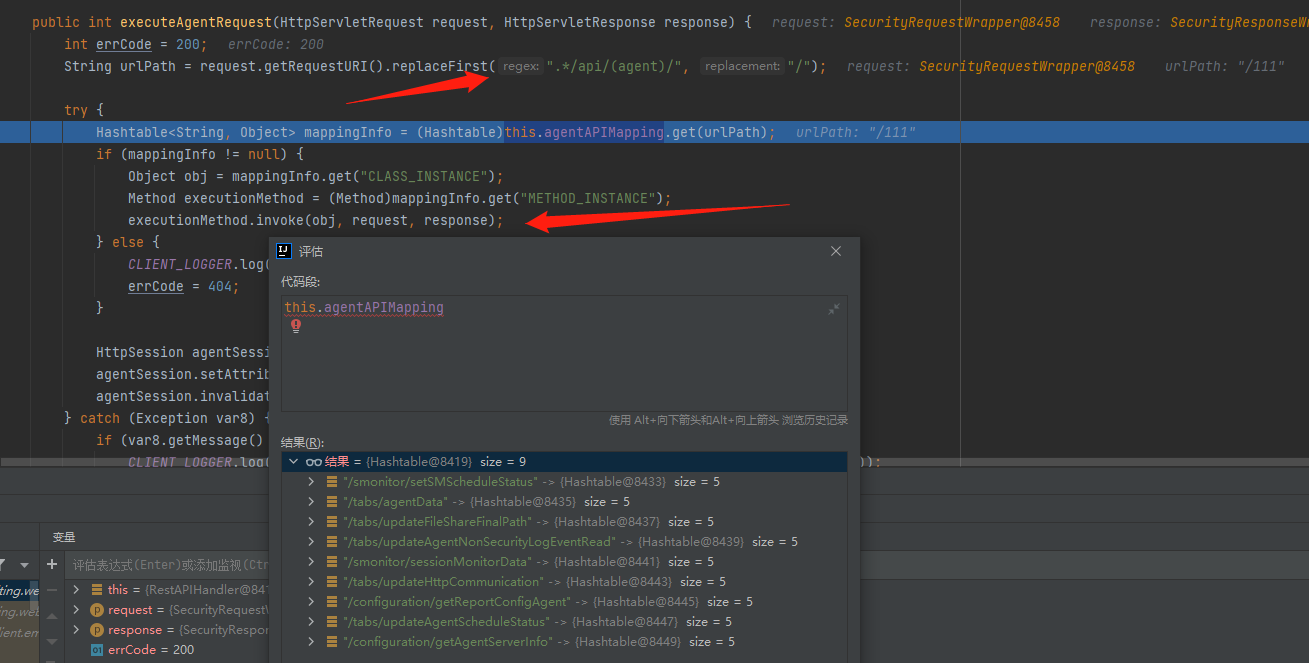Close the Evaluate (评估) dialog
The image size is (1309, 663).
[836, 251]
